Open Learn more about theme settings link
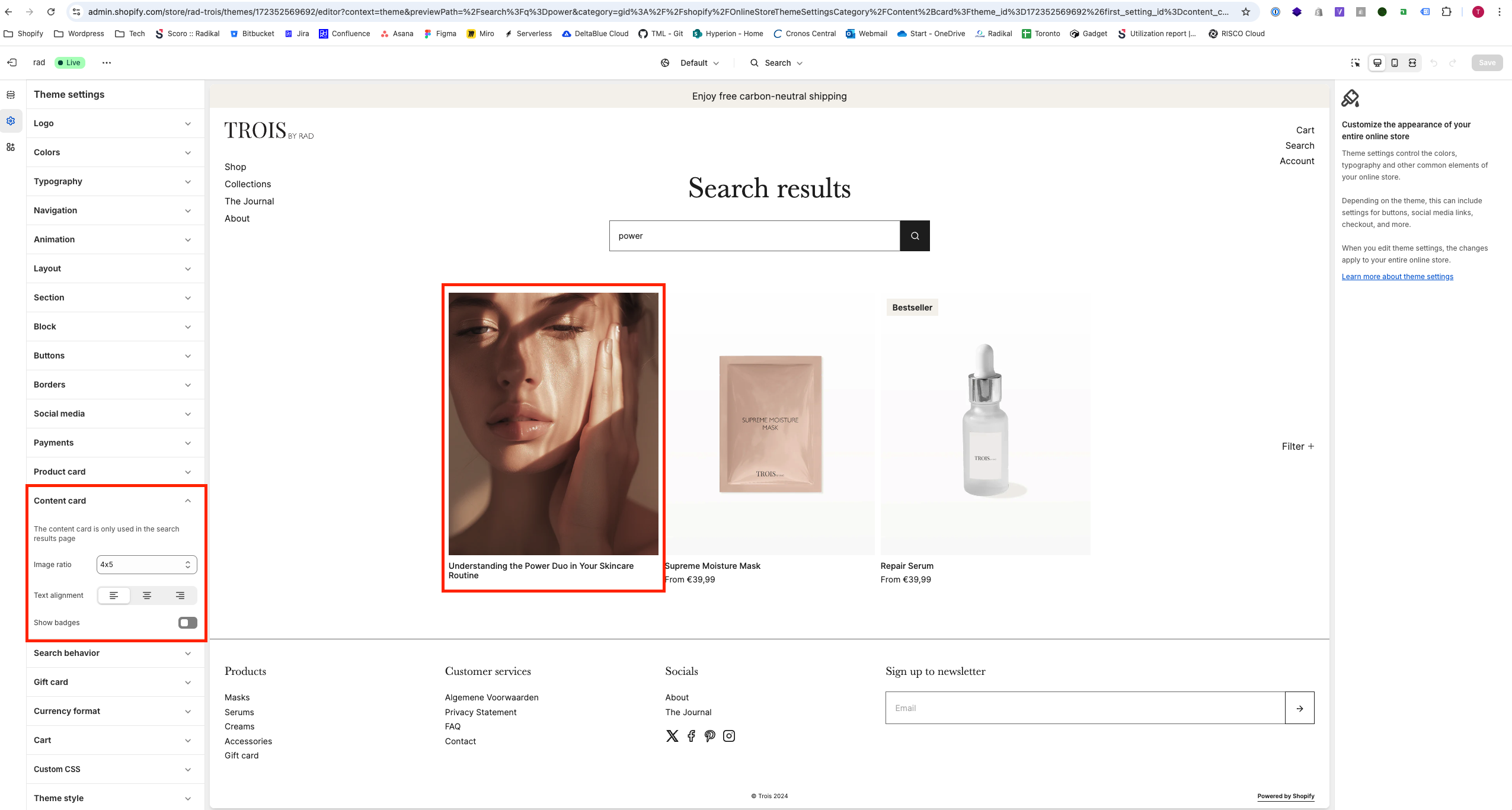This screenshot has width=1512, height=810. (1398, 277)
